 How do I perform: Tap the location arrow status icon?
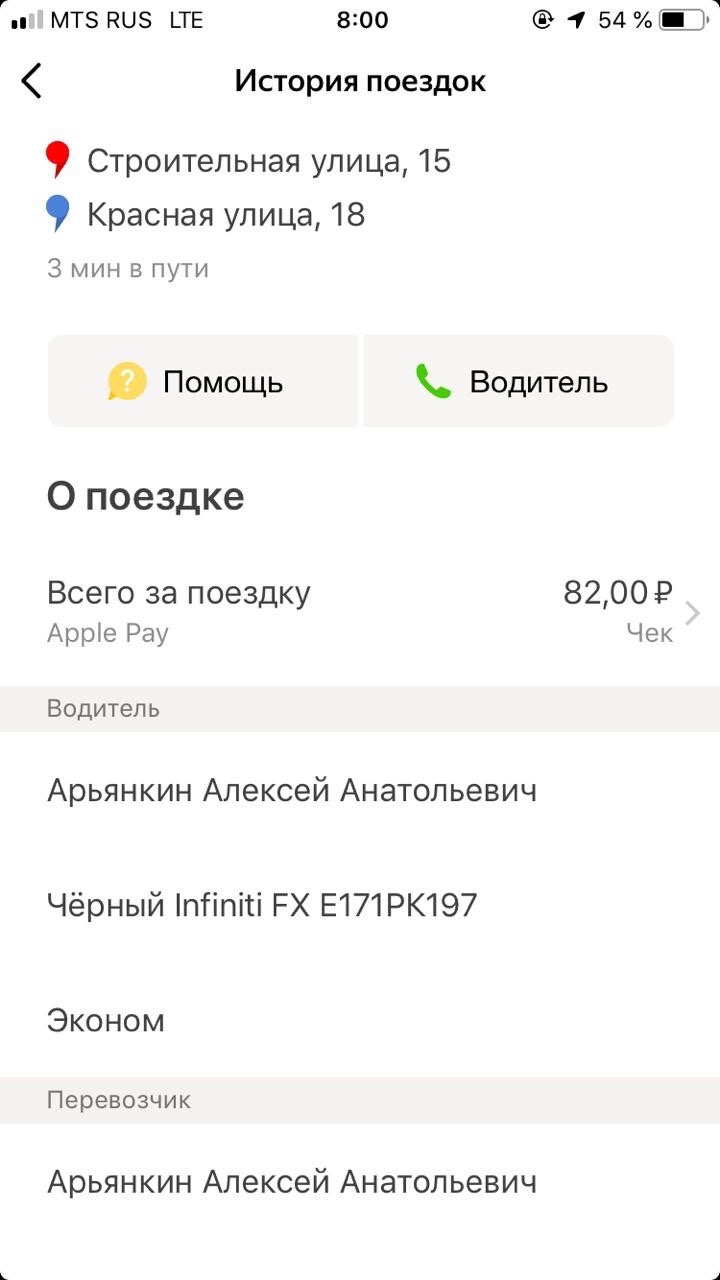(576, 20)
